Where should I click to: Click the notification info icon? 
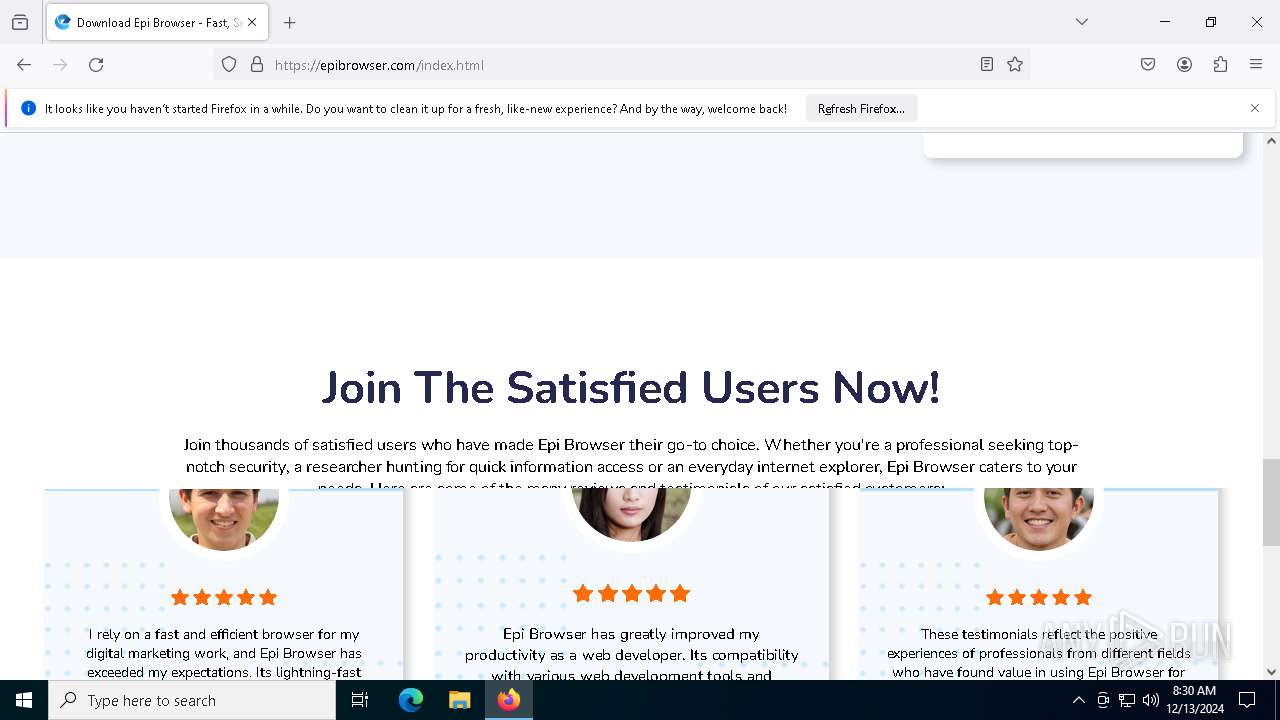tap(28, 108)
